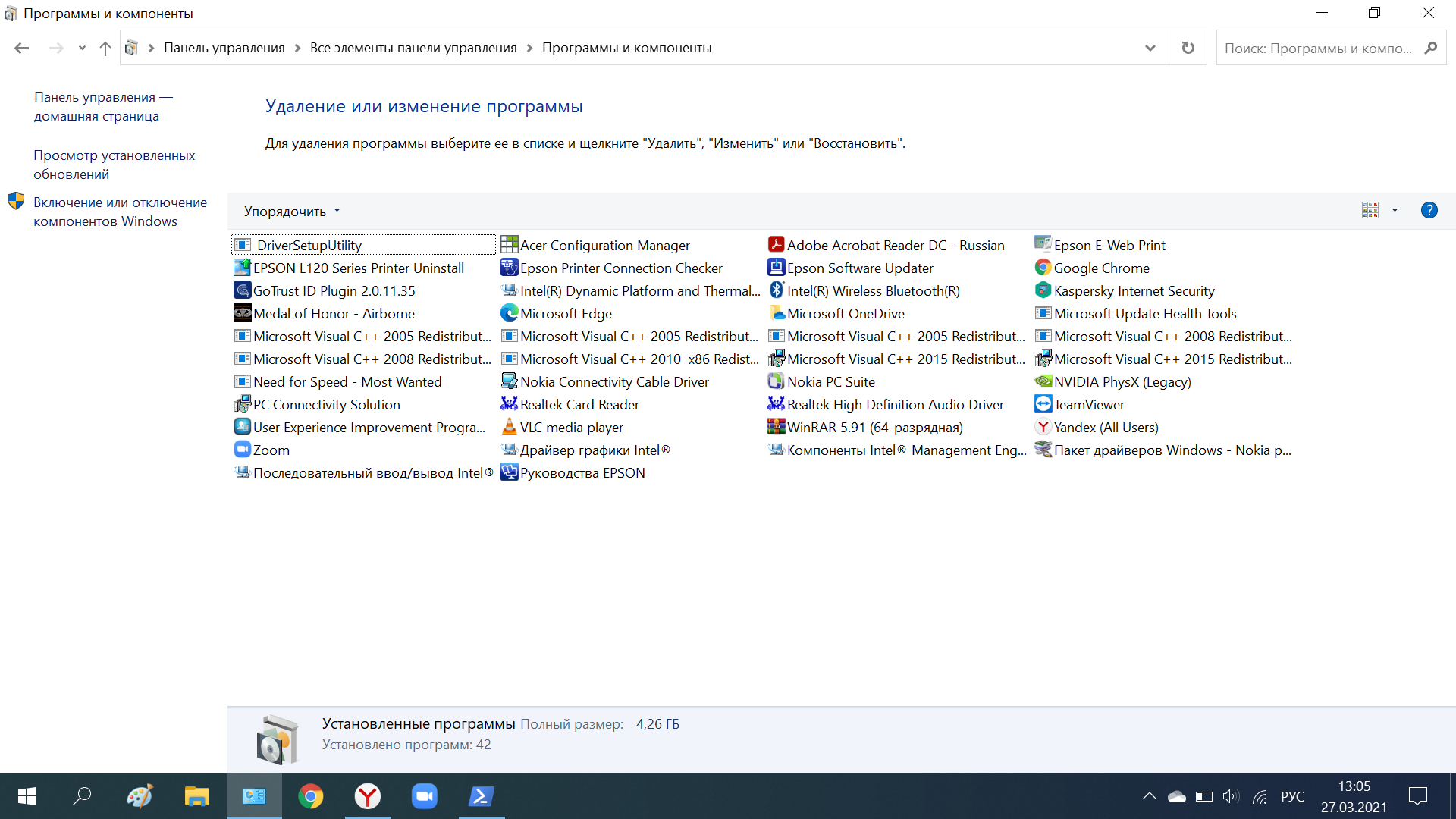
Task: Open the Windows Start menu
Action: [27, 796]
